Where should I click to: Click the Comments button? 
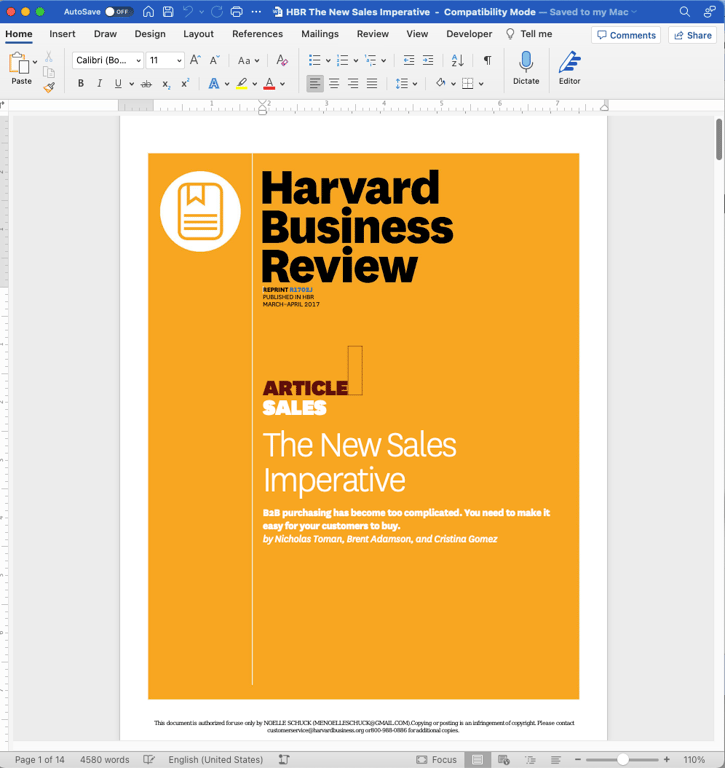point(626,35)
